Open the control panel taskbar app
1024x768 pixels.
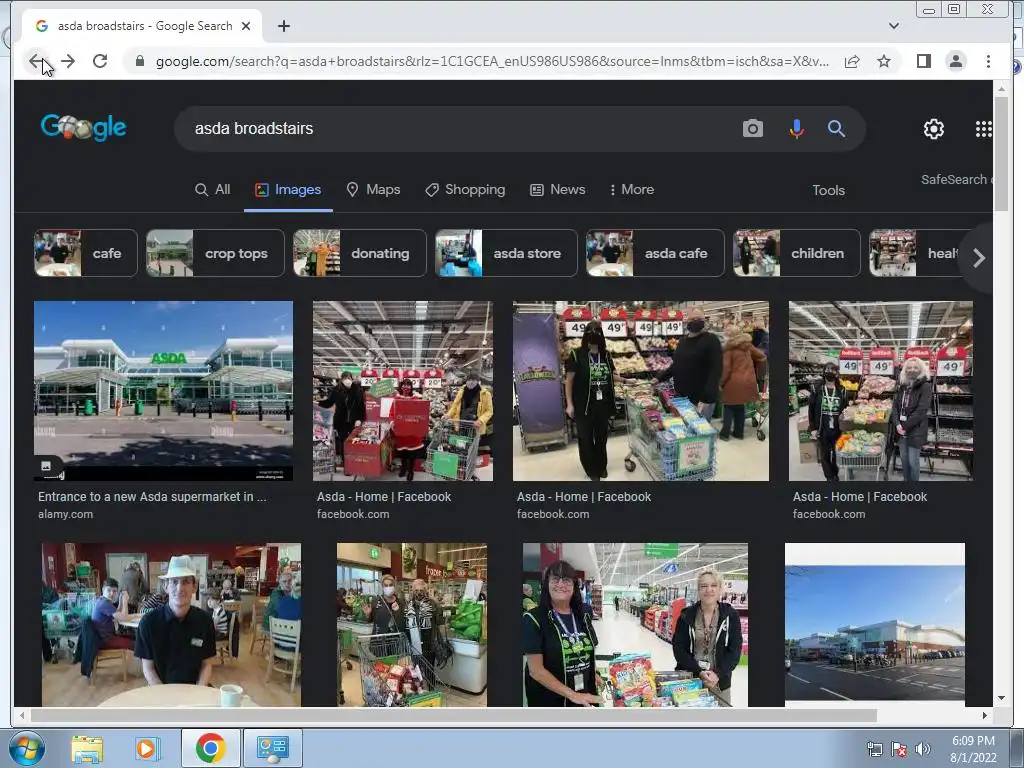point(272,748)
